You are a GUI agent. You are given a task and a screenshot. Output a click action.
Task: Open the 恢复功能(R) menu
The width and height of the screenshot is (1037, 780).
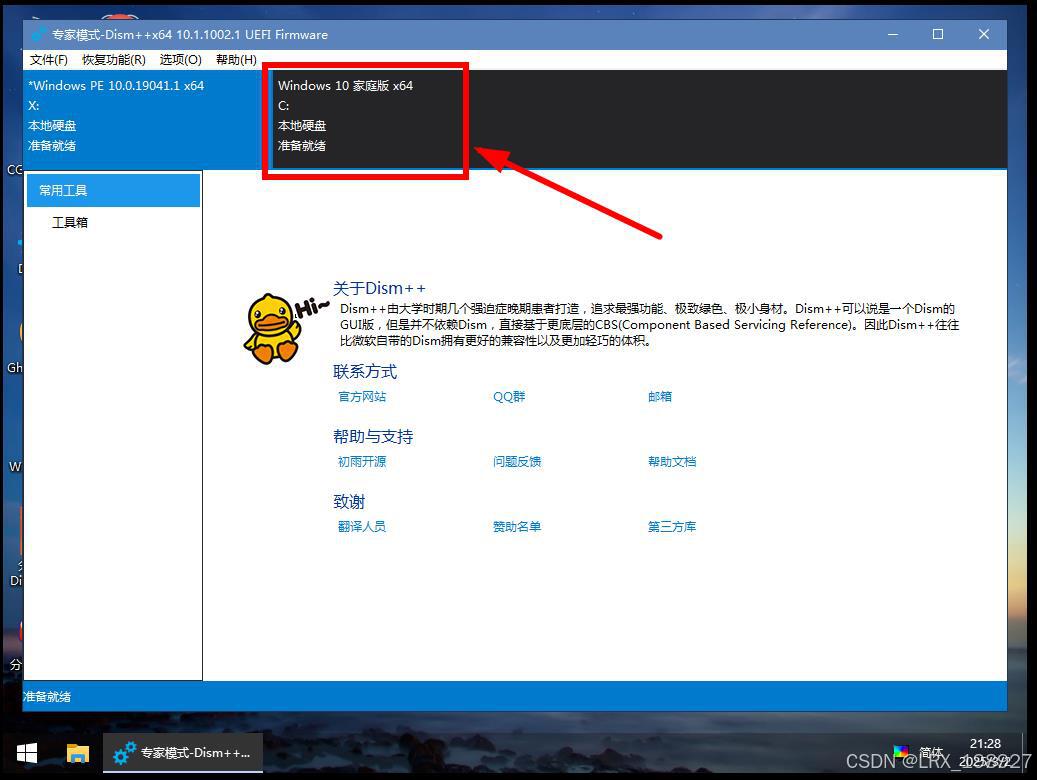pos(114,60)
